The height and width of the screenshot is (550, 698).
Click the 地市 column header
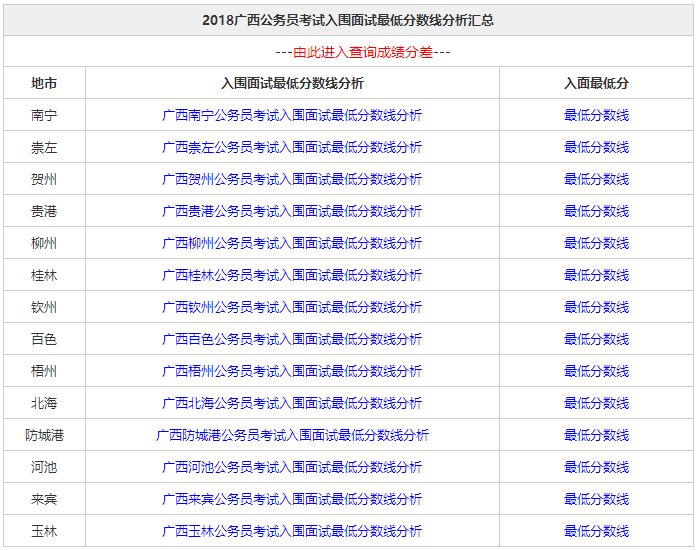(x=45, y=83)
